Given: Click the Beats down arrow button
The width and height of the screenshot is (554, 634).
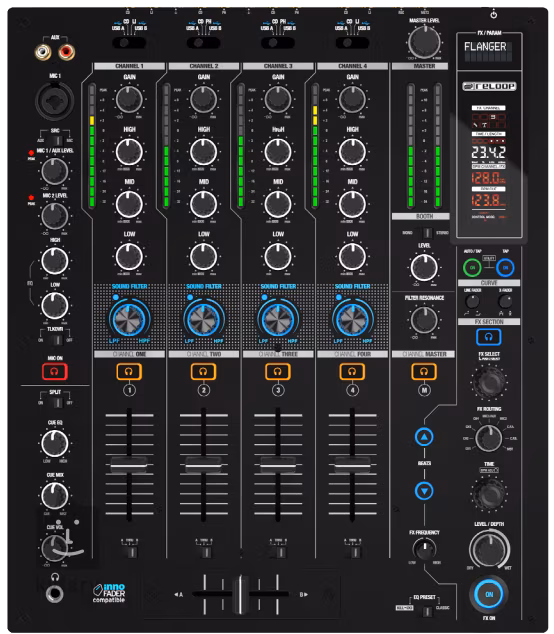Looking at the screenshot, I should (x=424, y=491).
